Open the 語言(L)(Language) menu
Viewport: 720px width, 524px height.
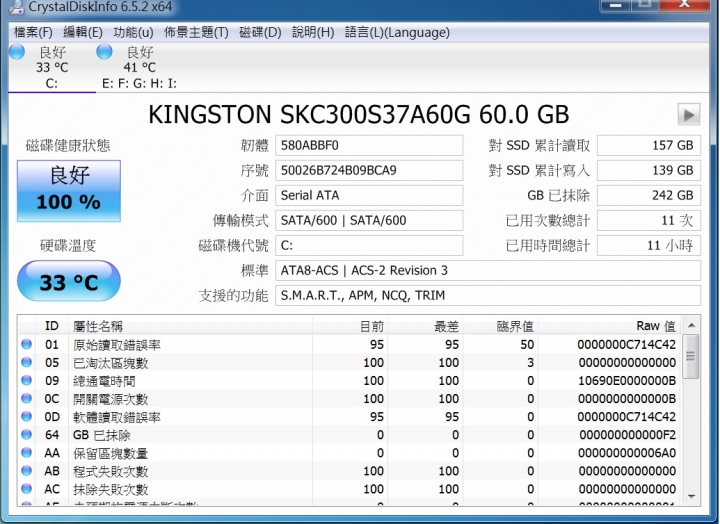[397, 33]
